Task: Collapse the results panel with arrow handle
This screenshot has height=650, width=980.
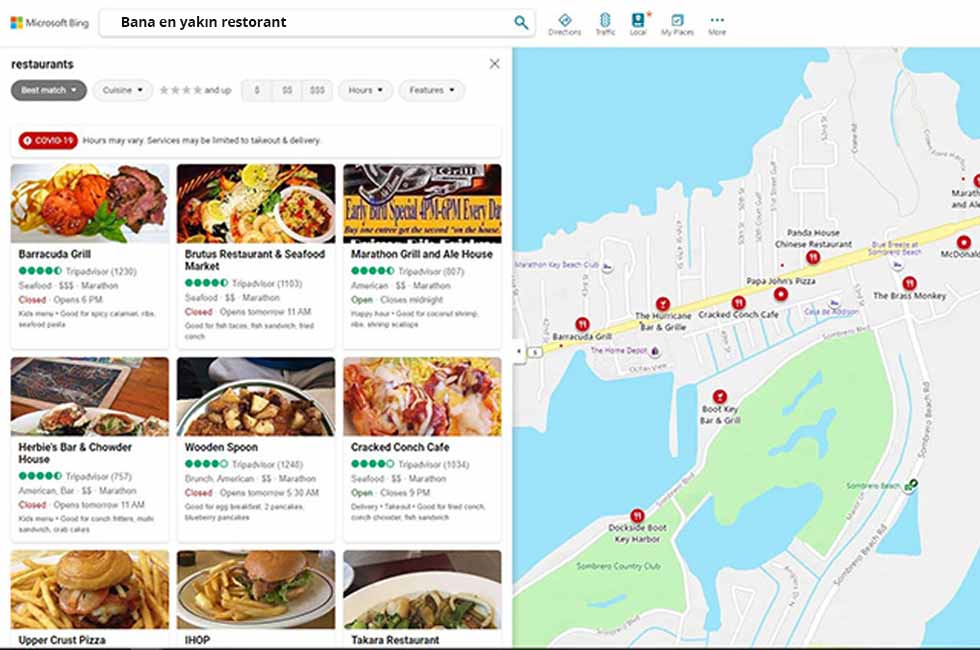Action: click(518, 351)
